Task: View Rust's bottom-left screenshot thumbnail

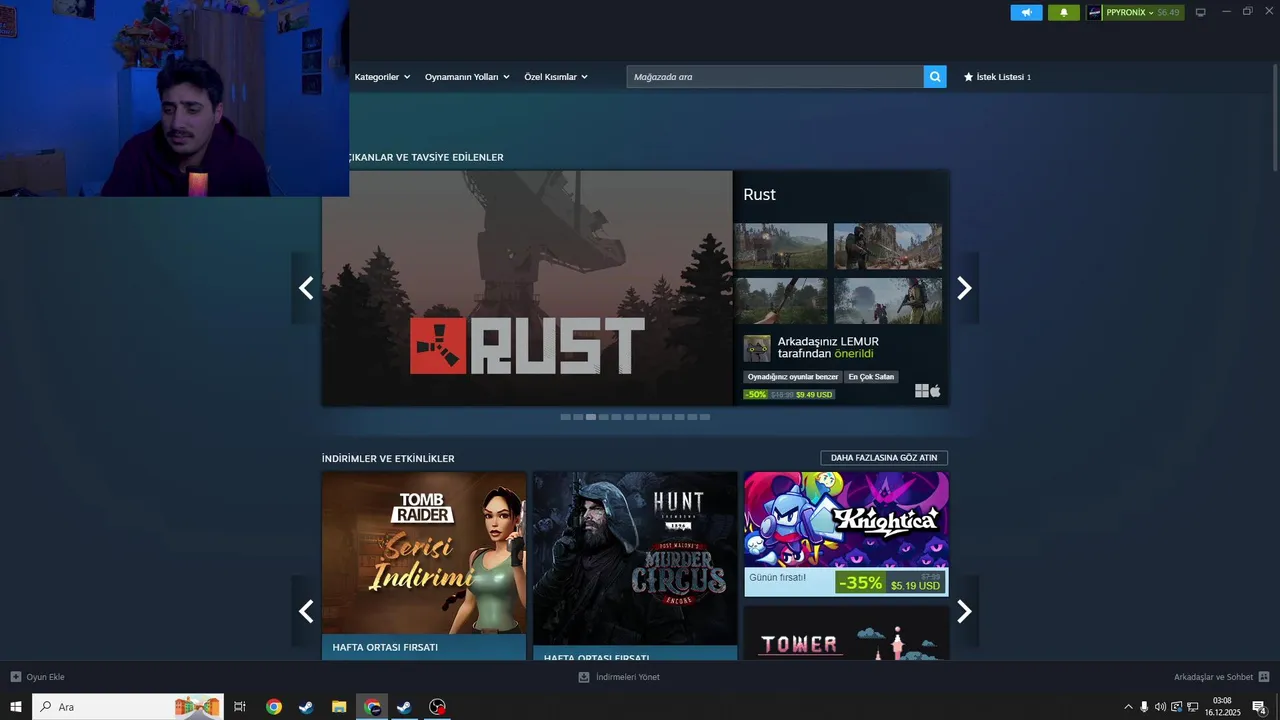Action: [x=781, y=301]
